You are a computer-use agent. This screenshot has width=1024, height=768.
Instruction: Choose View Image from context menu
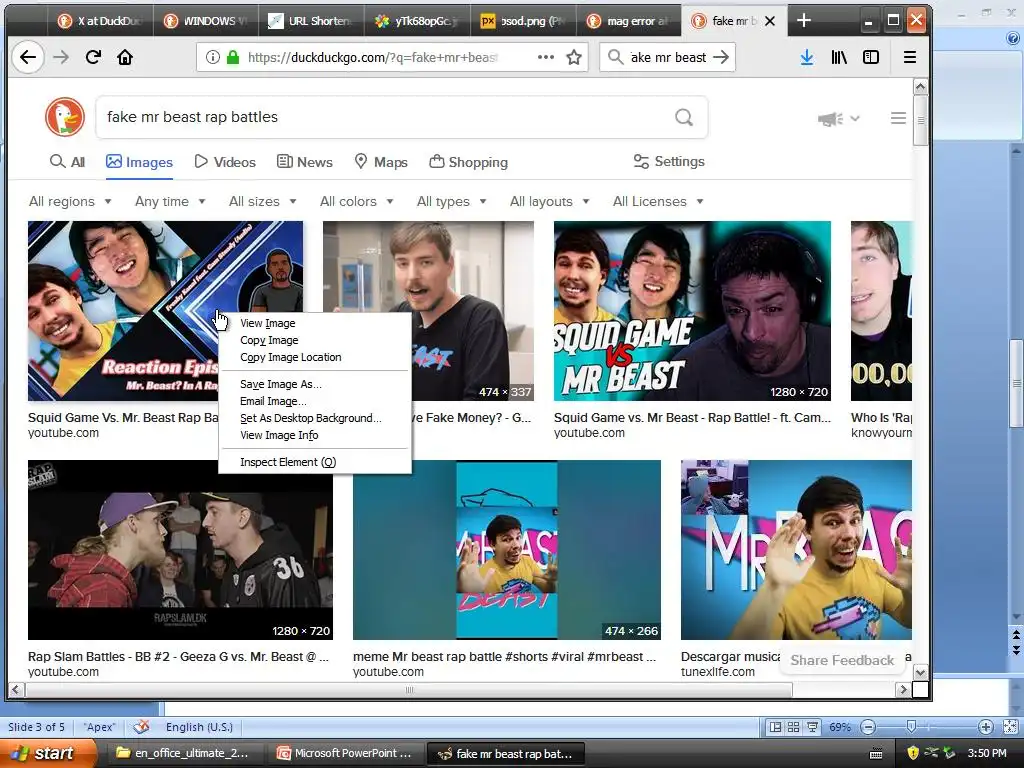(x=315, y=323)
